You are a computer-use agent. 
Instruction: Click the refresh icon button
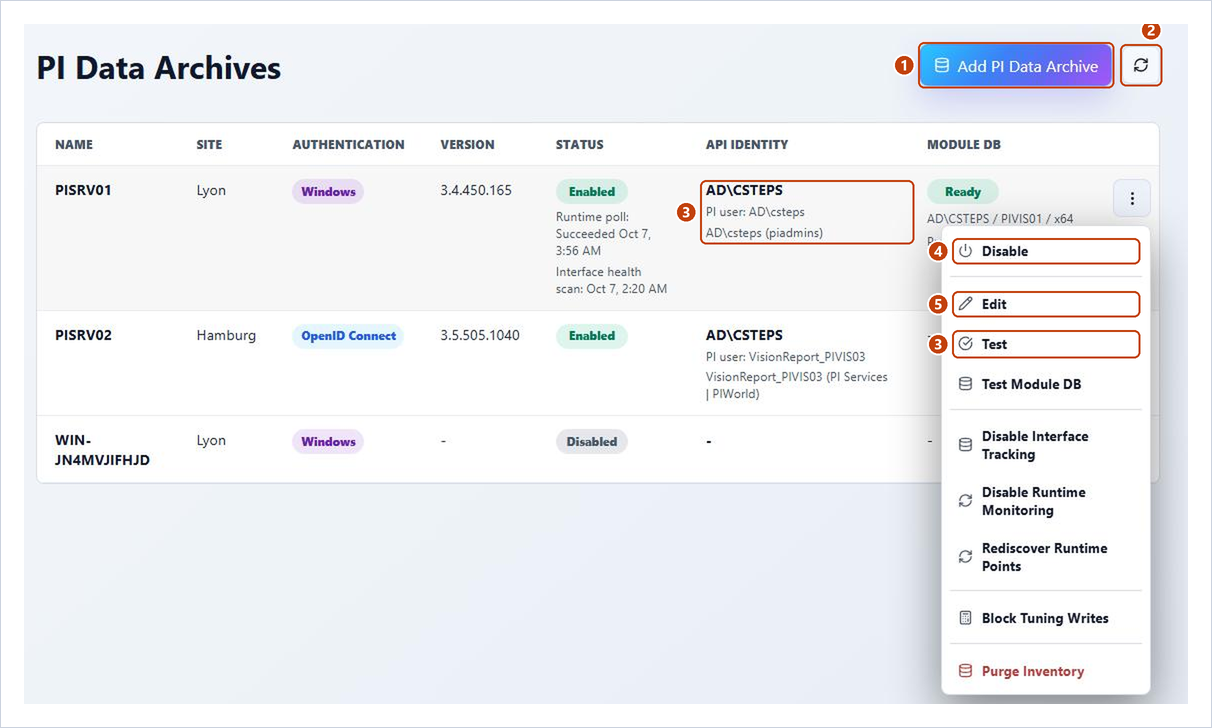click(x=1141, y=66)
